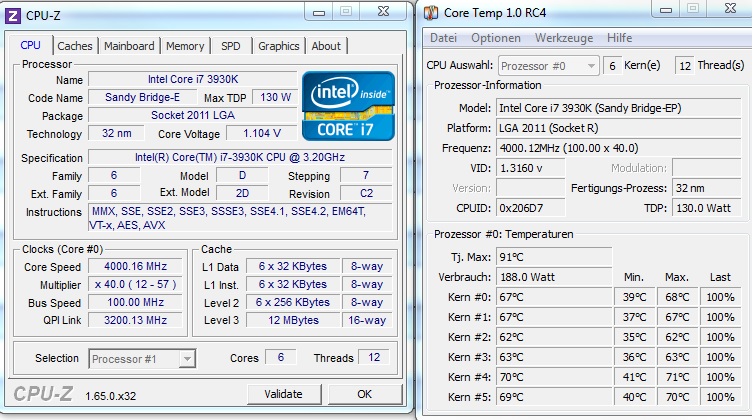Click the Fertigungs-Prozess value 32 nm
Image resolution: width=753 pixels, height=420 pixels.
click(706, 188)
